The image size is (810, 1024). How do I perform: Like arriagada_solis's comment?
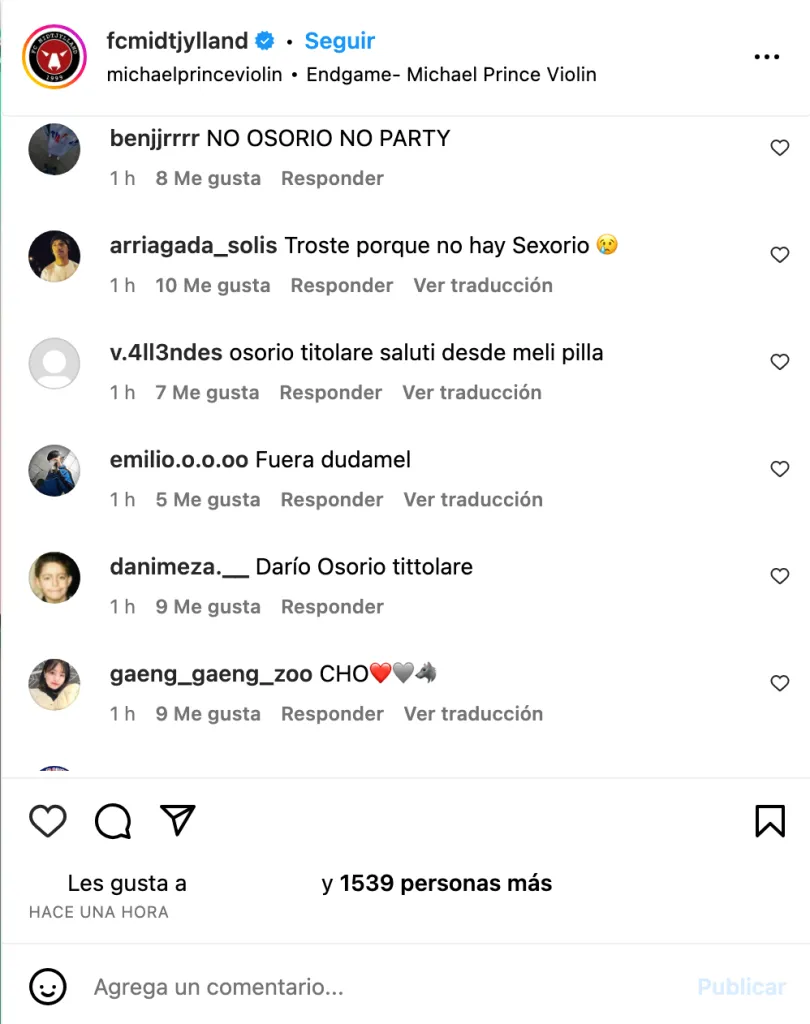coord(780,255)
